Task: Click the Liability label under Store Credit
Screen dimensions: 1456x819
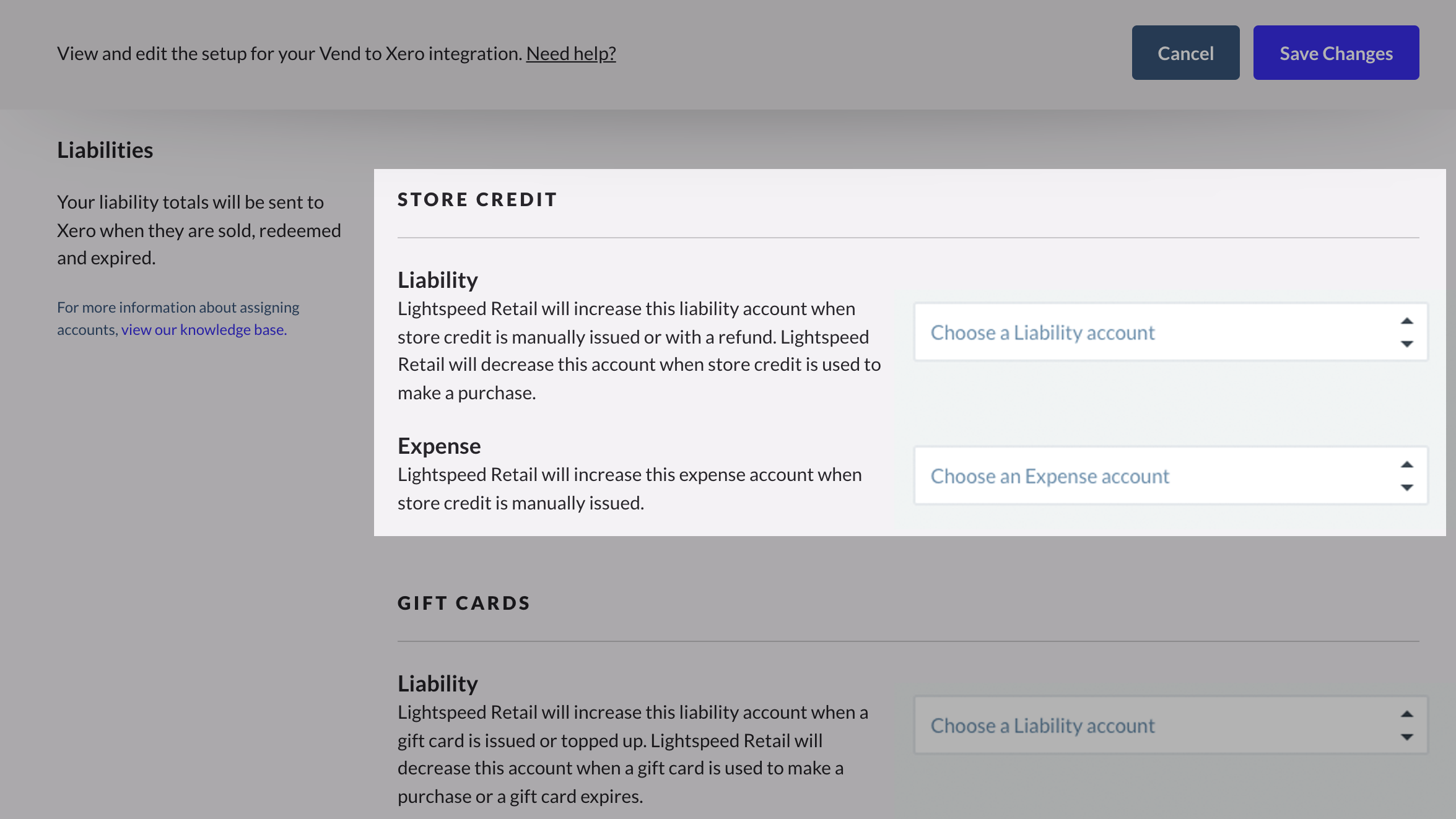Action: pyautogui.click(x=437, y=280)
